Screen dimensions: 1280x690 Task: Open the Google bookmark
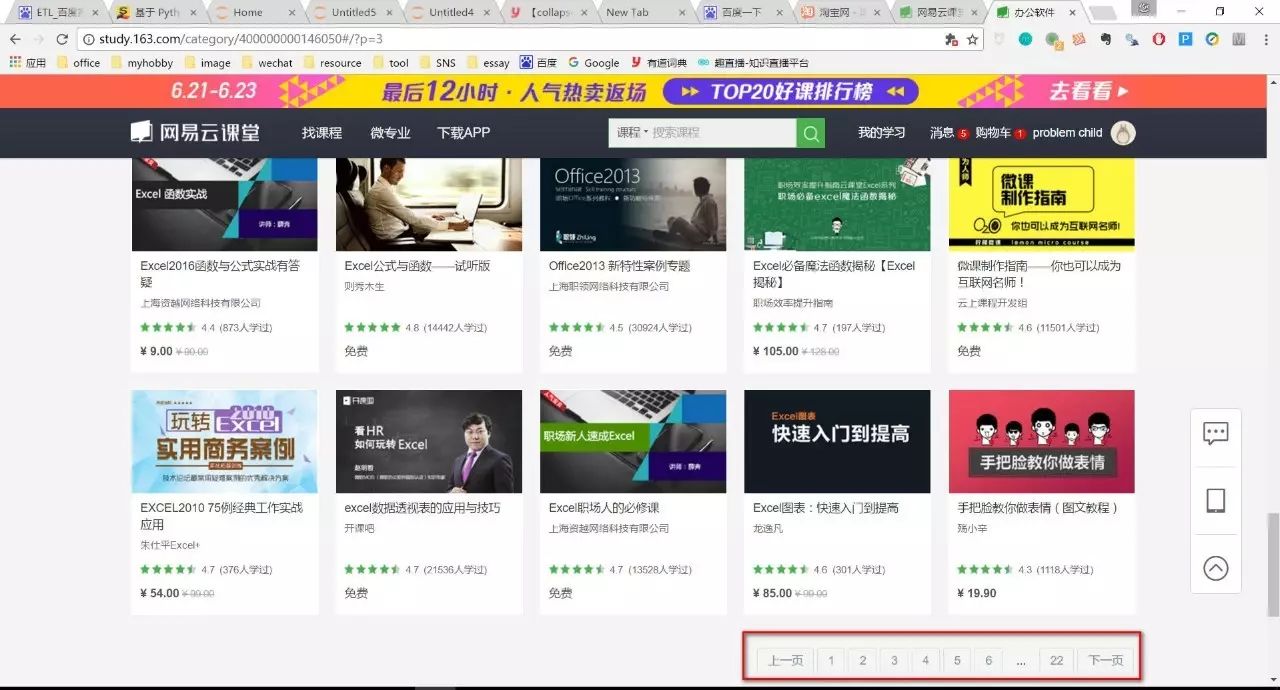[594, 62]
